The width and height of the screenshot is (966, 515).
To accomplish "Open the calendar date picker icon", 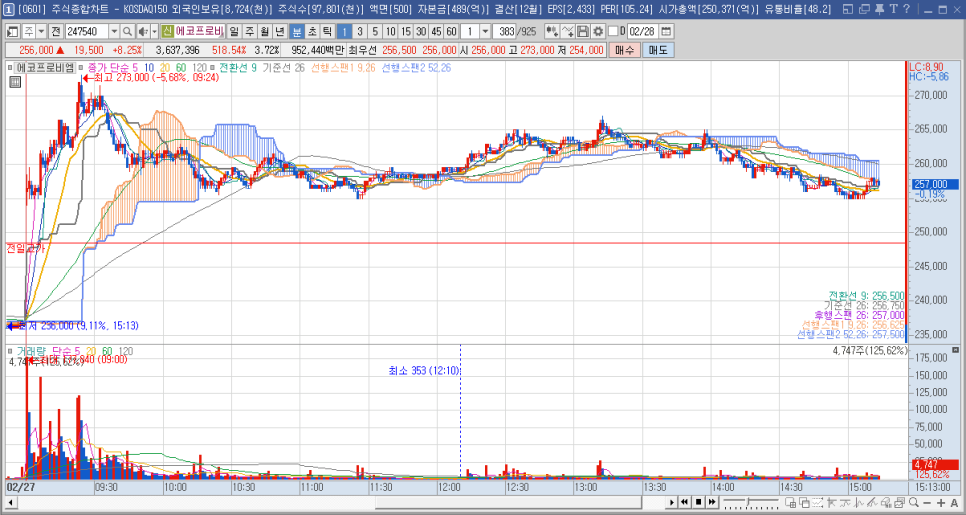I will click(x=666, y=31).
